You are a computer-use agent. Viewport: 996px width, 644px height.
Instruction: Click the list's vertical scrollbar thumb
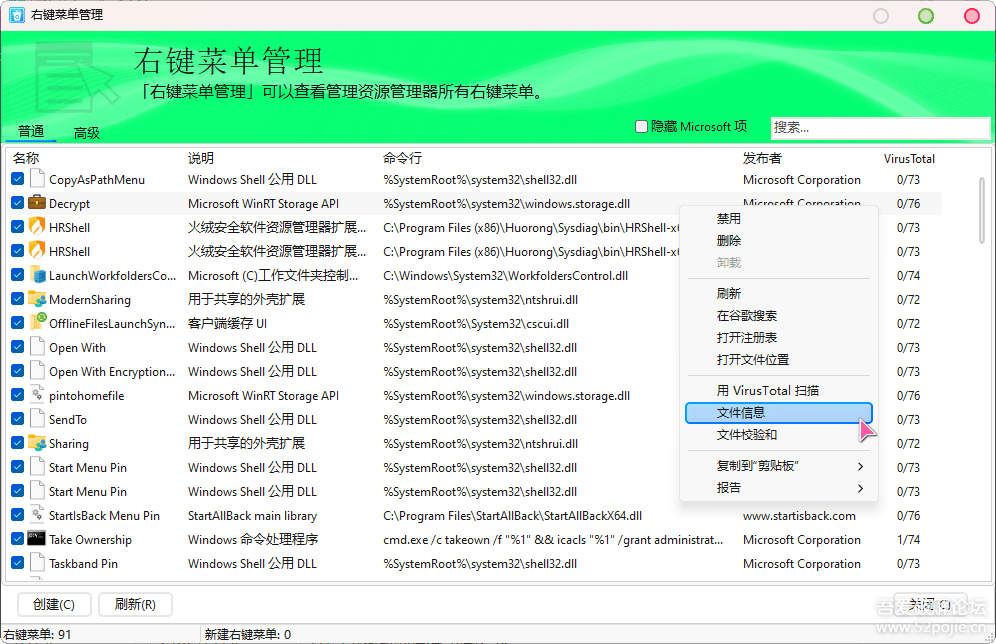(981, 210)
